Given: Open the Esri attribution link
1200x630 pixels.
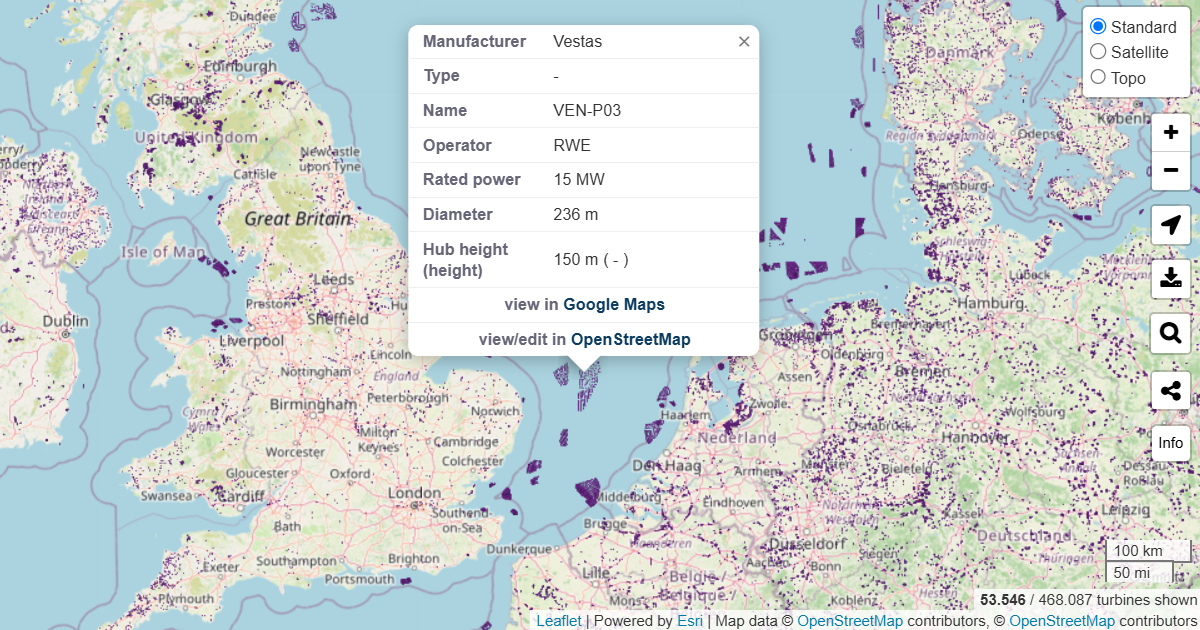Looking at the screenshot, I should [690, 621].
